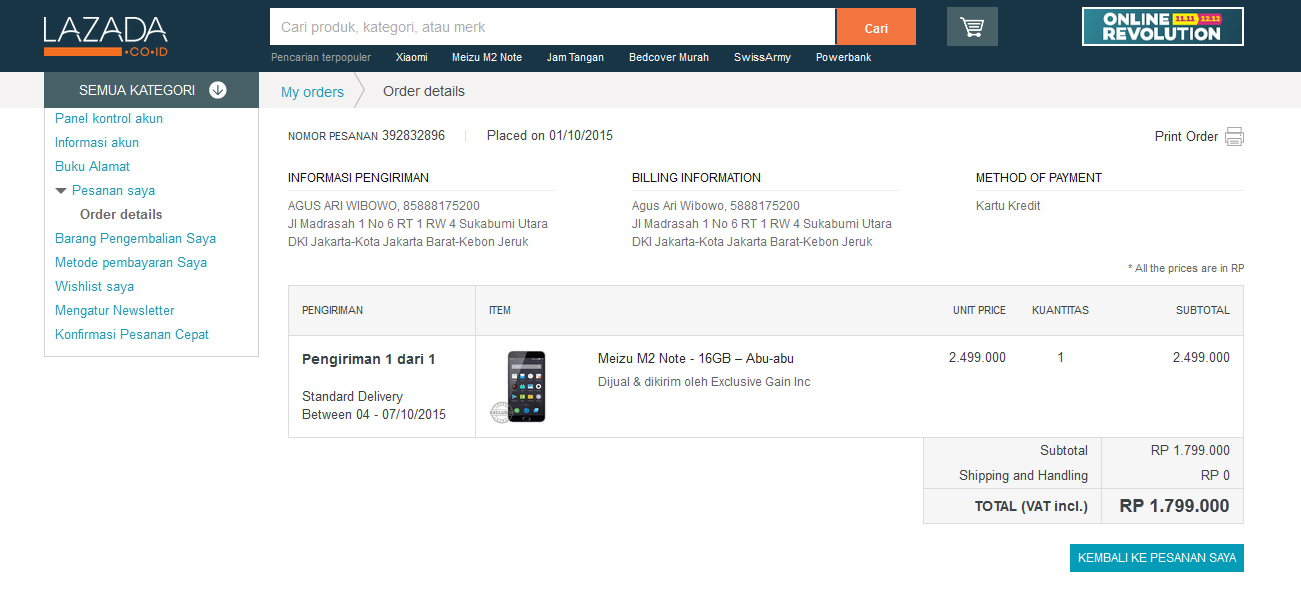Screen dimensions: 1301x610
Task: Open Meizu M2 Note product title link
Action: tap(695, 358)
